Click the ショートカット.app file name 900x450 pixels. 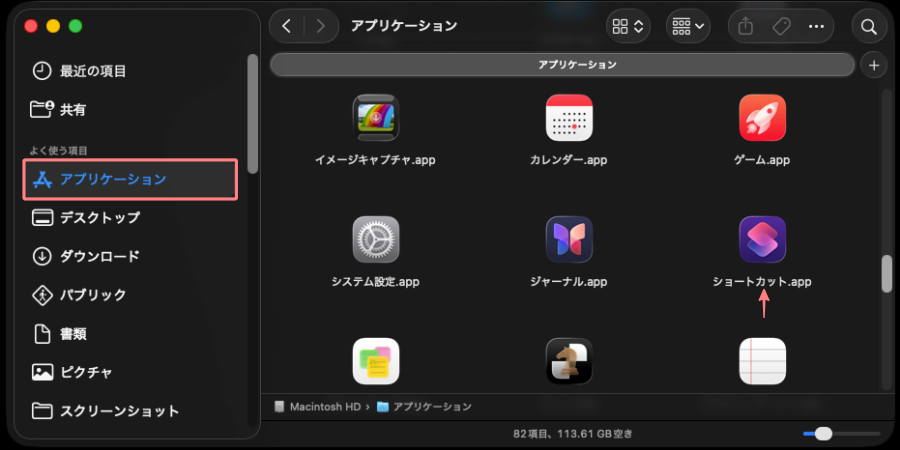click(762, 282)
